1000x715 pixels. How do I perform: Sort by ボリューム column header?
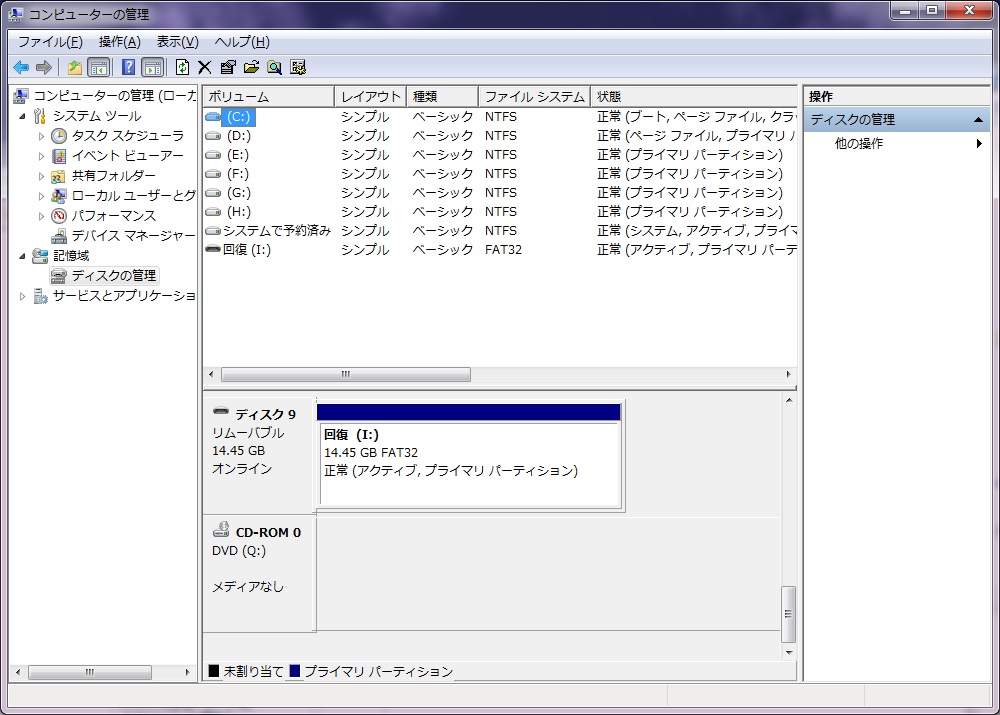(x=268, y=96)
